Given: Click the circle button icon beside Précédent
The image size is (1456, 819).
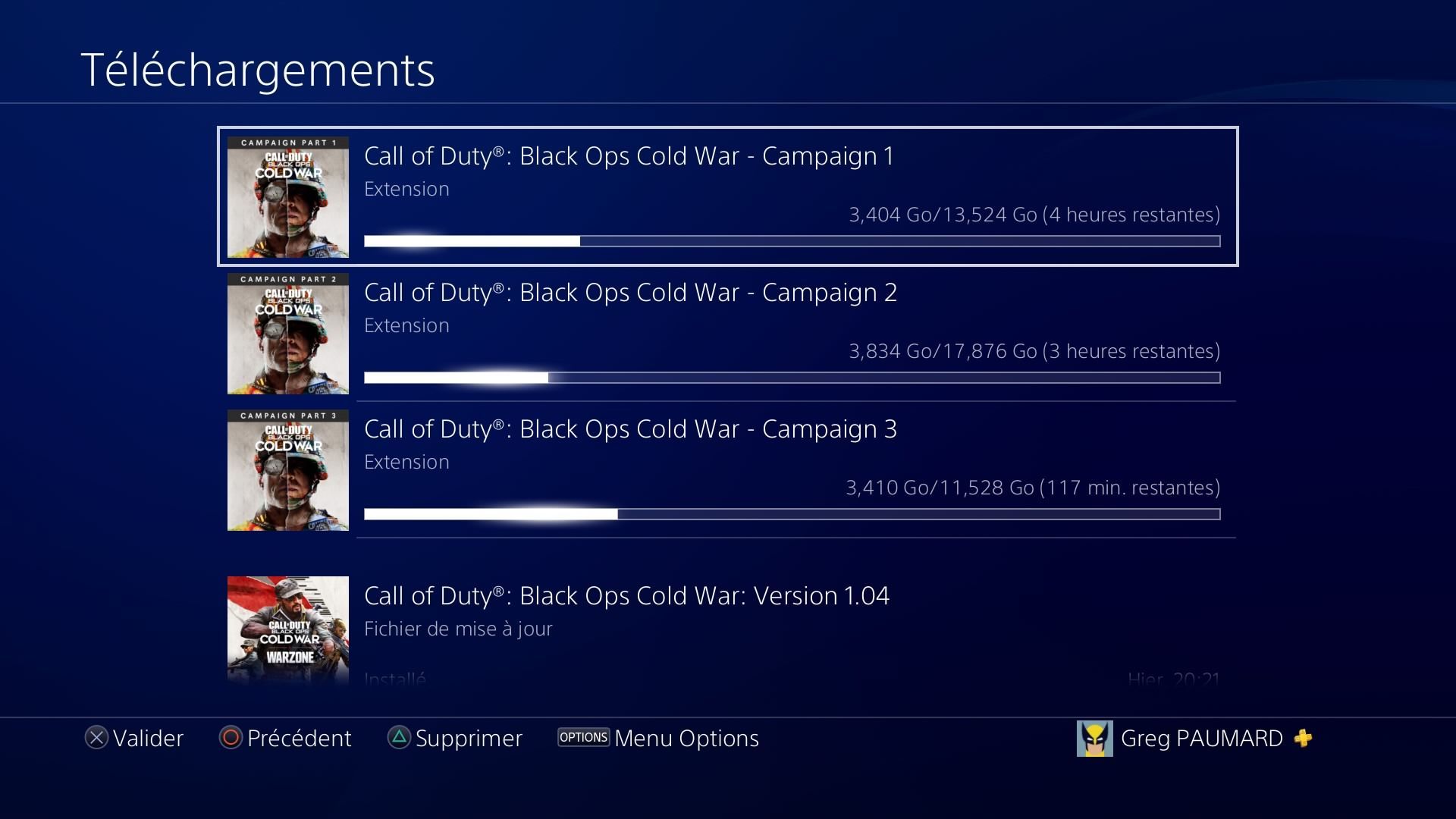Looking at the screenshot, I should (x=231, y=738).
